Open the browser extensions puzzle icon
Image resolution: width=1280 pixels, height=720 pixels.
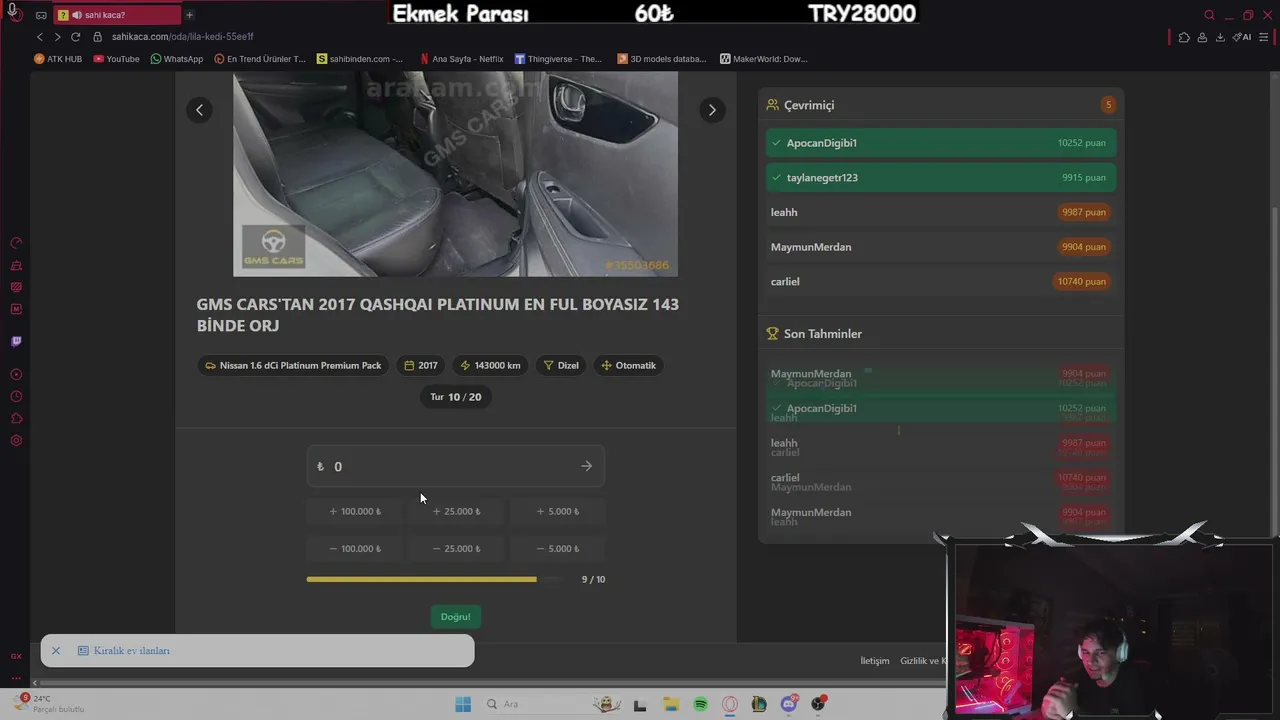coord(1184,37)
